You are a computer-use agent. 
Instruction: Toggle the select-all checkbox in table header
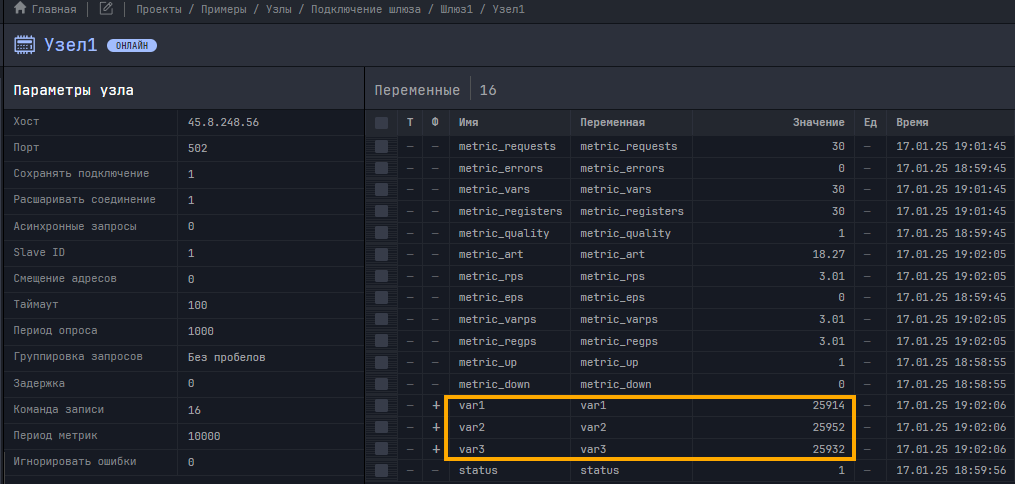[x=381, y=123]
